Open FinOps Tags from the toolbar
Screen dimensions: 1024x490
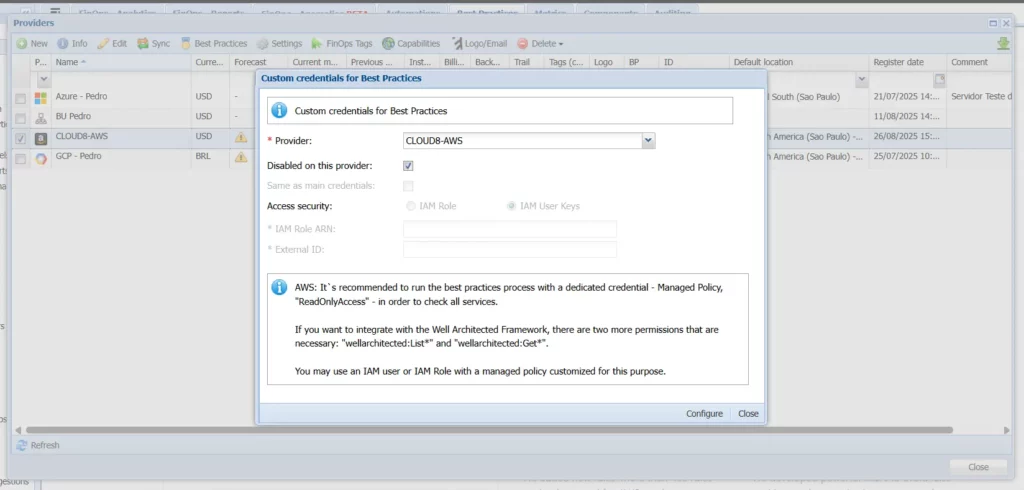318,44
